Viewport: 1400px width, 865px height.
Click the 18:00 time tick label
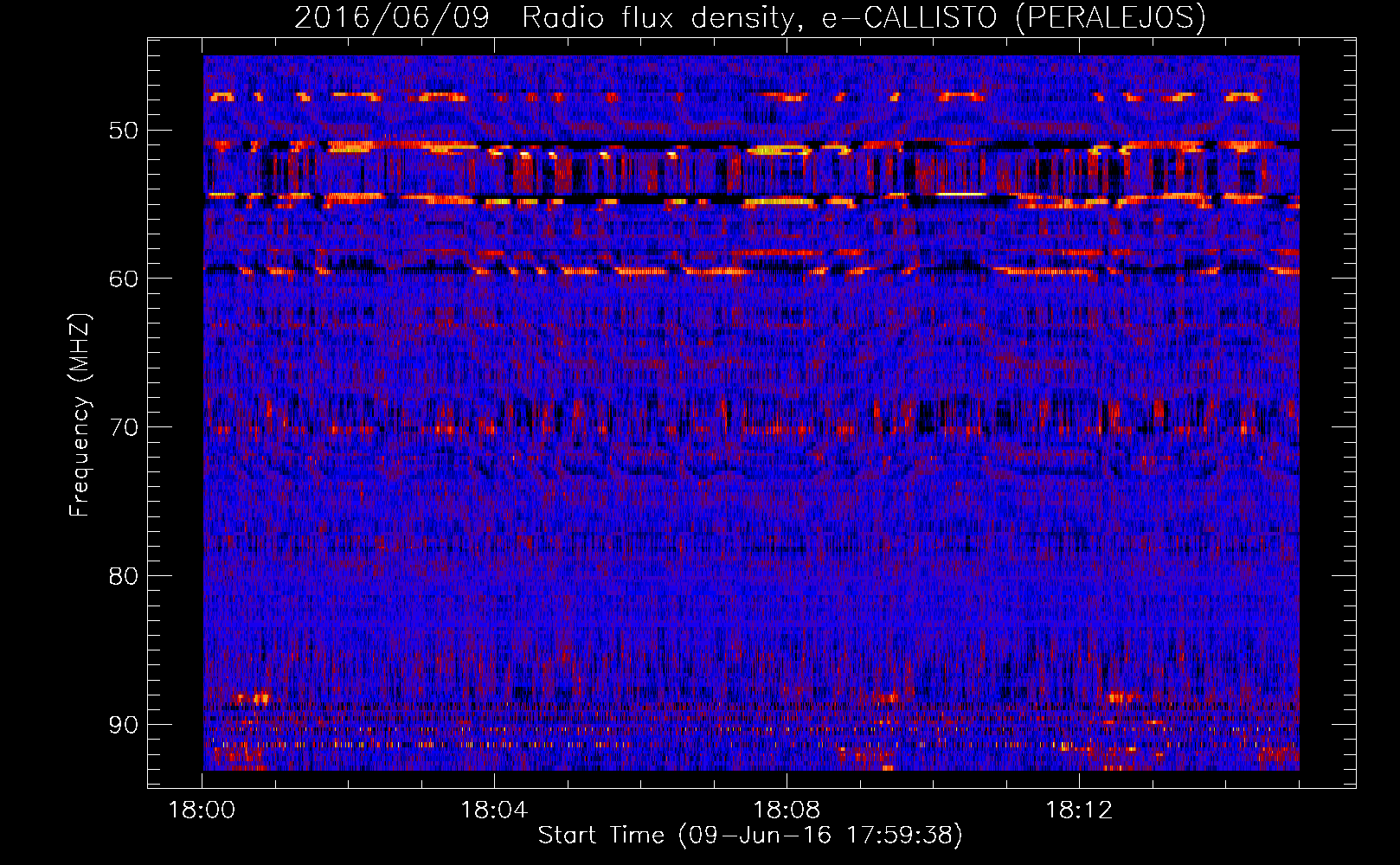[x=202, y=811]
